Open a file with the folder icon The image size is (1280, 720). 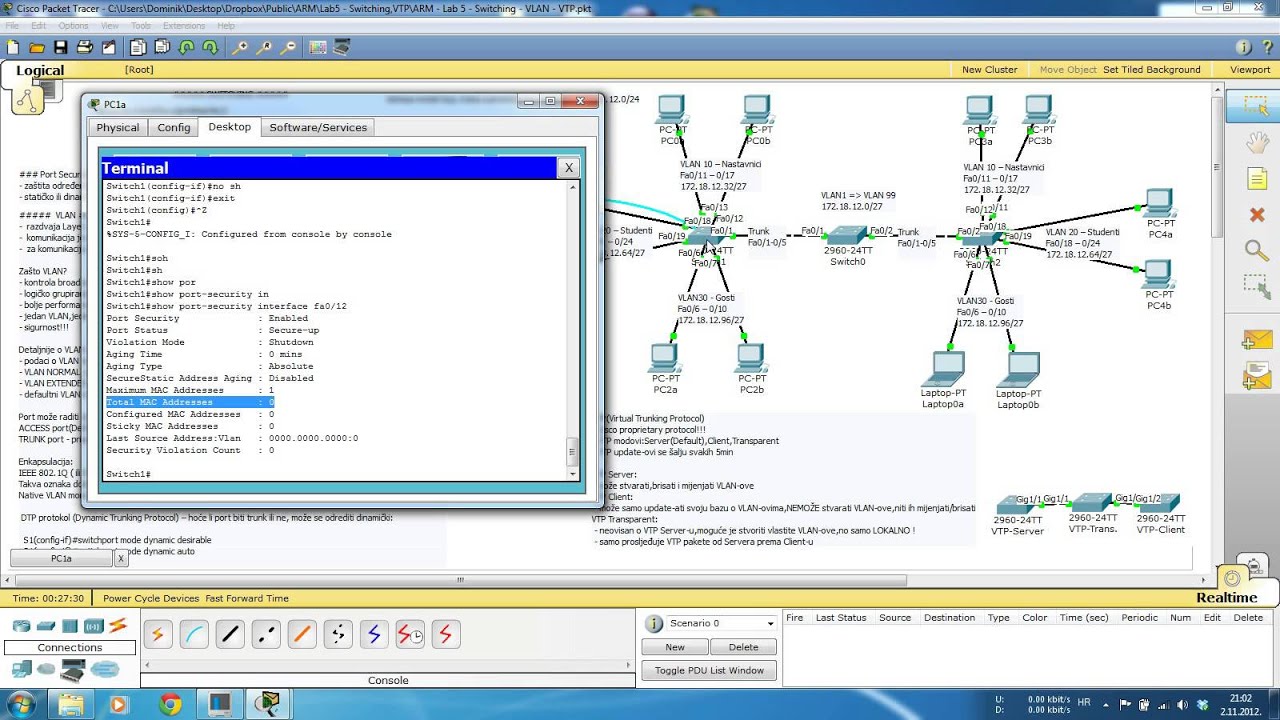(x=37, y=47)
